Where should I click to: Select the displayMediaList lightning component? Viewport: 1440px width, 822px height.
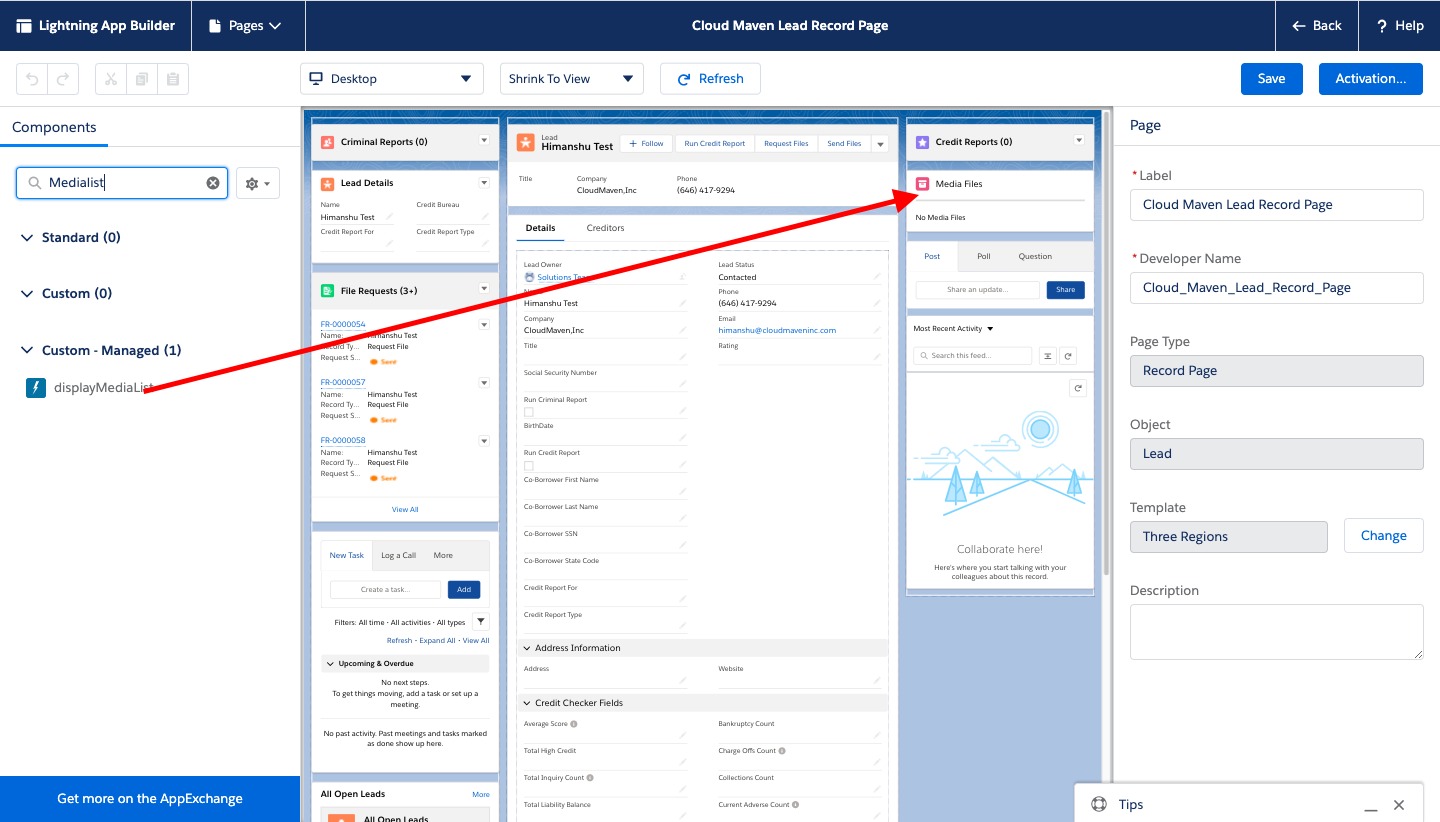click(90, 388)
